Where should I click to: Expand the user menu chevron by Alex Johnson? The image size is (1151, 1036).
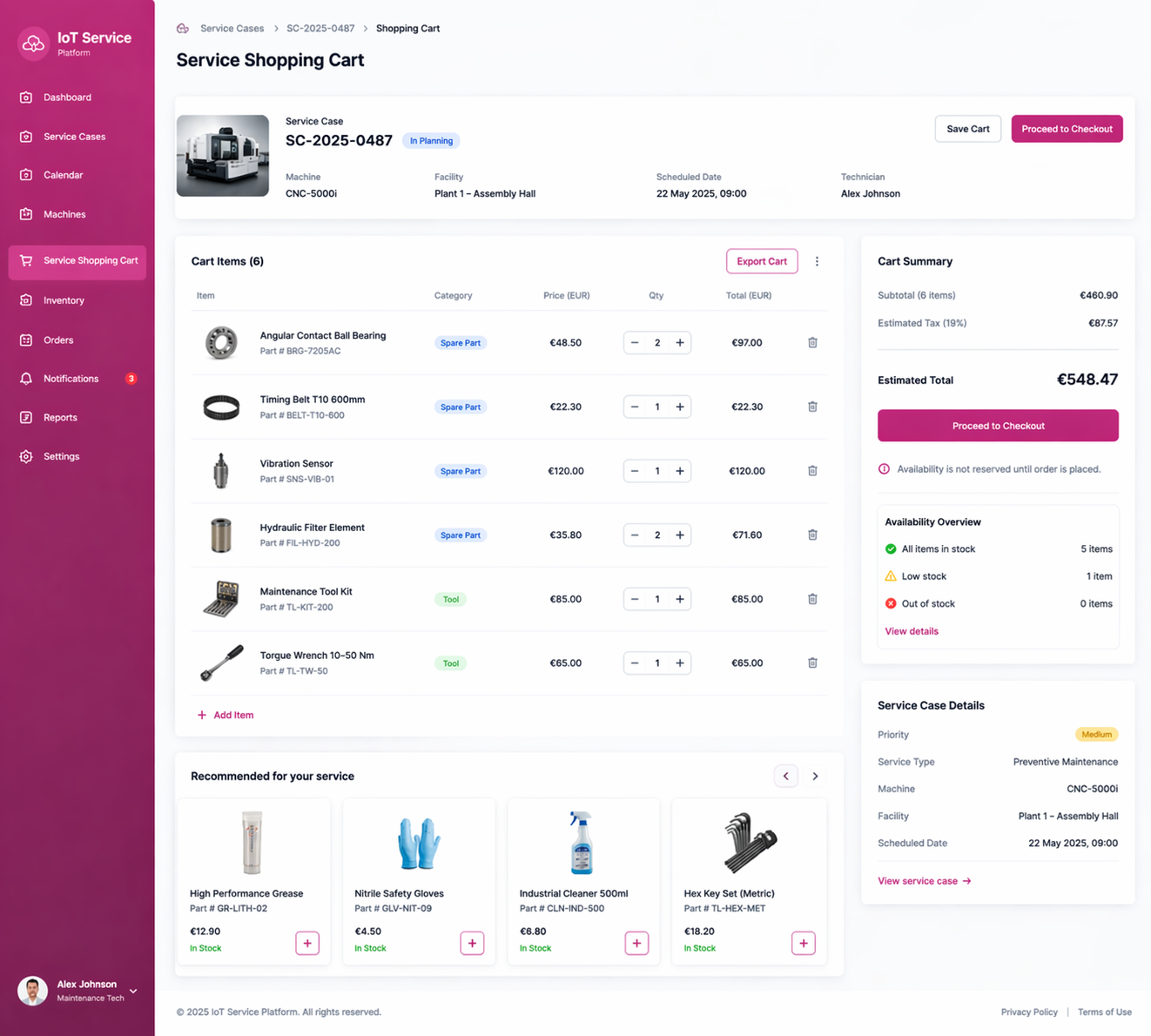point(133,991)
